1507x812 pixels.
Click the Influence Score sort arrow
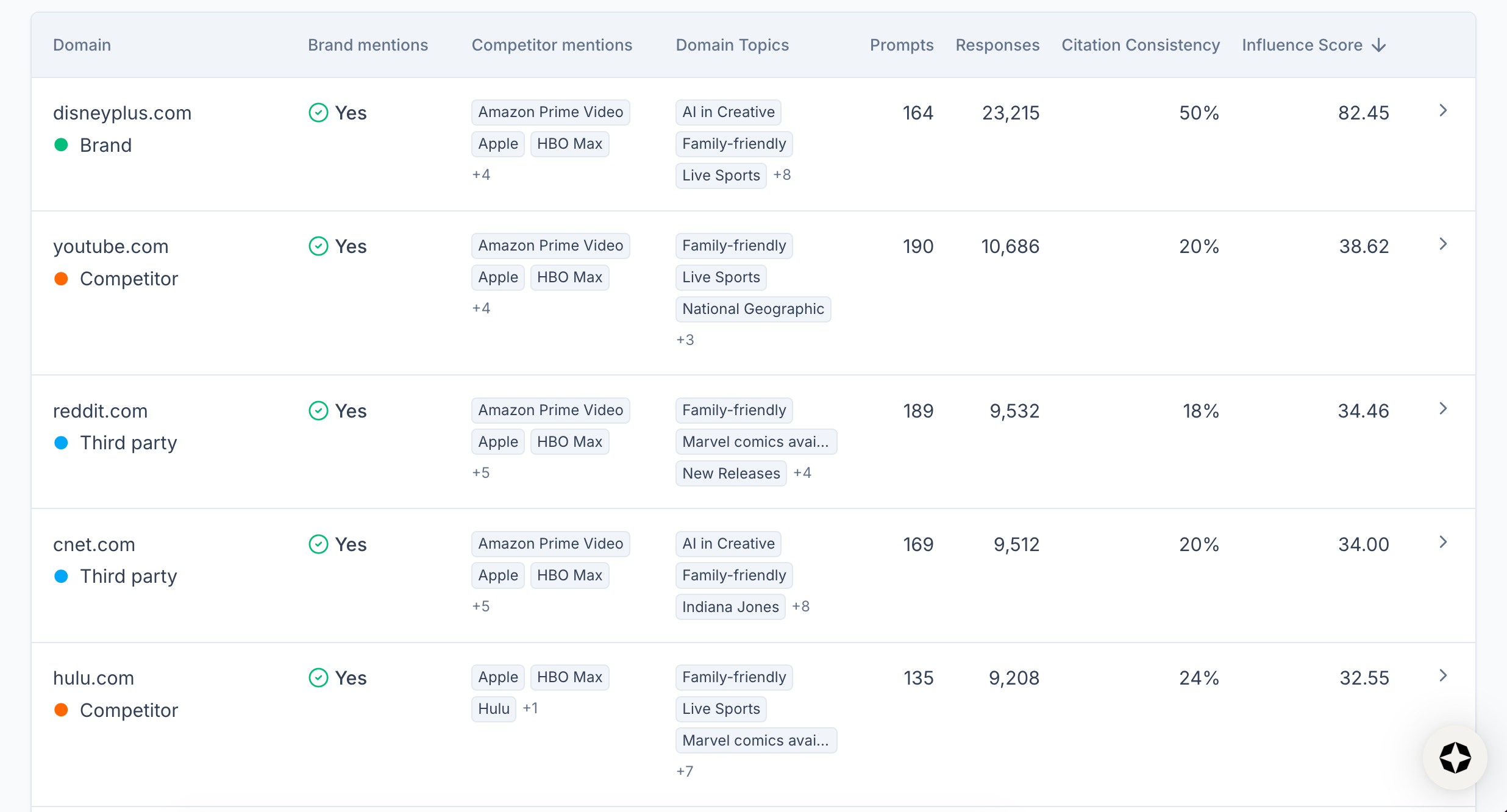tap(1379, 46)
